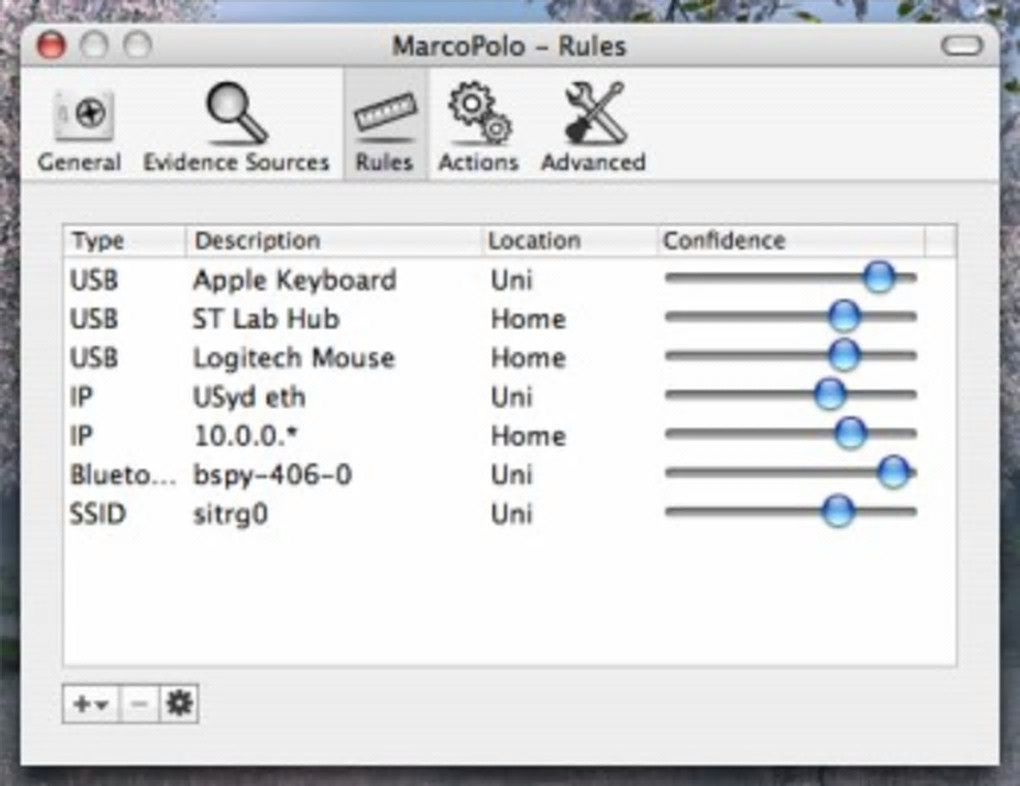Select the Rules ruler toolbar icon

(x=384, y=129)
